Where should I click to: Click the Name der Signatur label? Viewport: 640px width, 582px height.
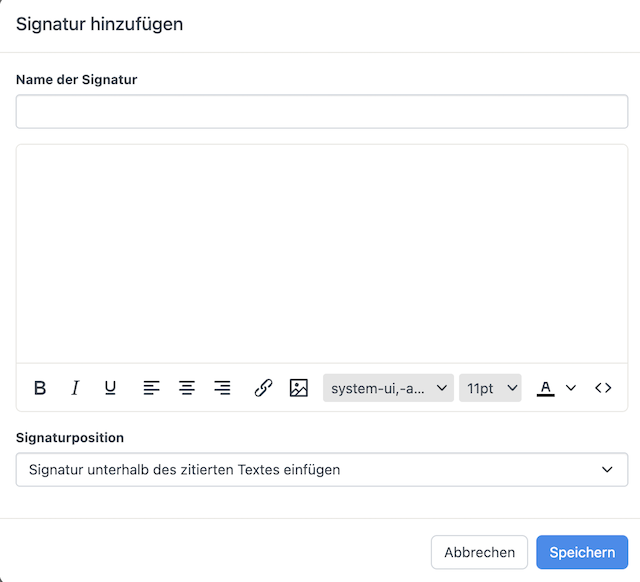click(x=76, y=80)
